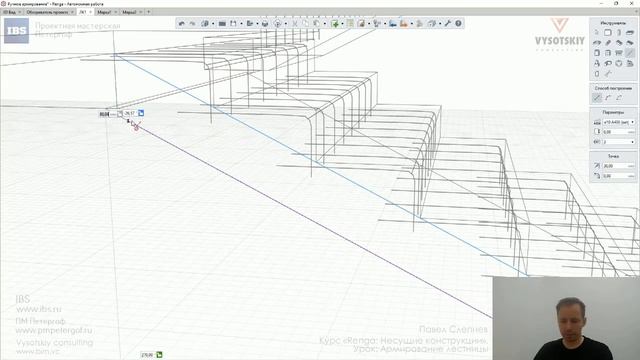This screenshot has width=640, height=360.
Task: Switch to the Марш2 tab
Action: point(129,12)
